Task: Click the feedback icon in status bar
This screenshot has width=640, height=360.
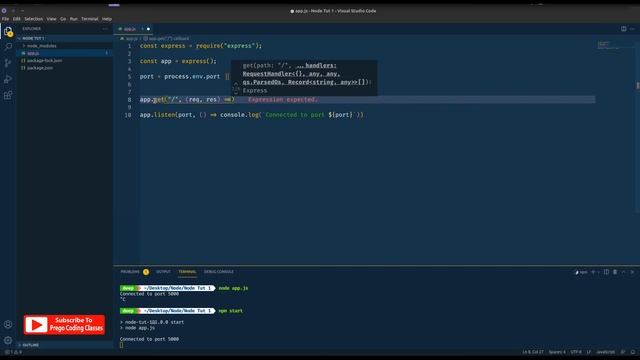Action: 623,352
